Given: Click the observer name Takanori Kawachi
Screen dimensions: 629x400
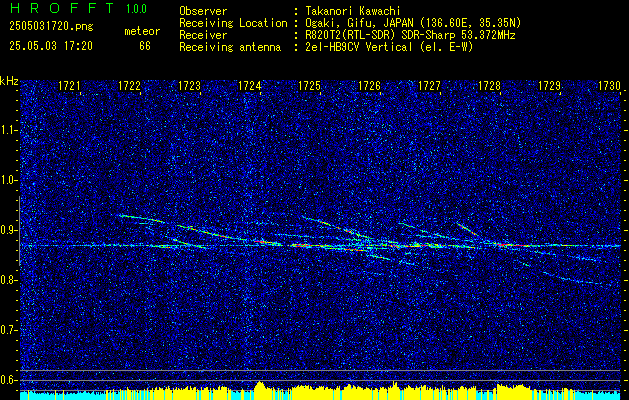Looking at the screenshot, I should 353,11.
